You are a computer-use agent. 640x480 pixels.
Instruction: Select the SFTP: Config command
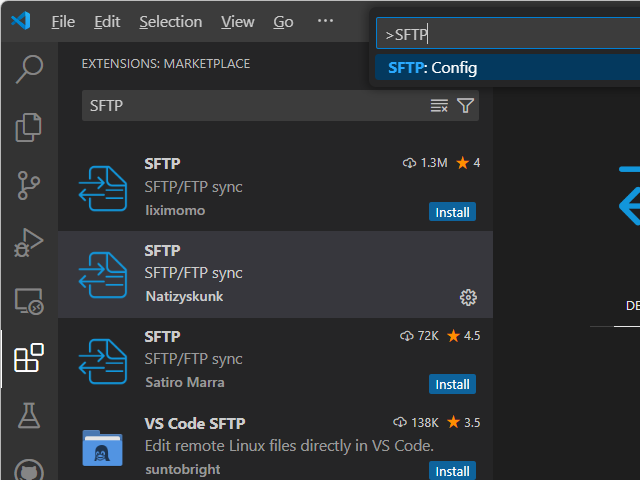[x=432, y=68]
